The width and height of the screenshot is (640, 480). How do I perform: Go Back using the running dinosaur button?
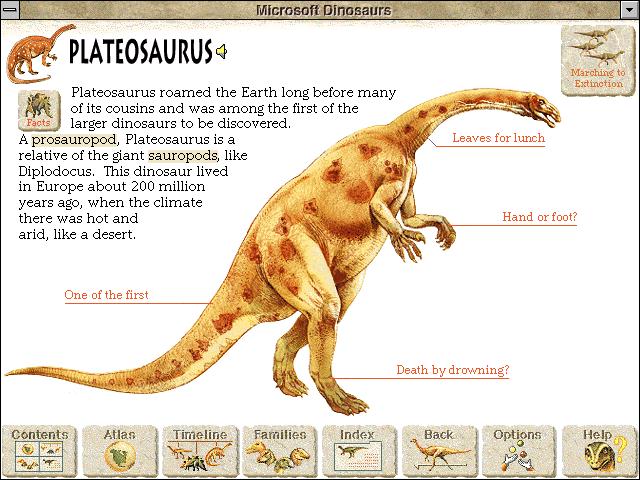tap(439, 451)
